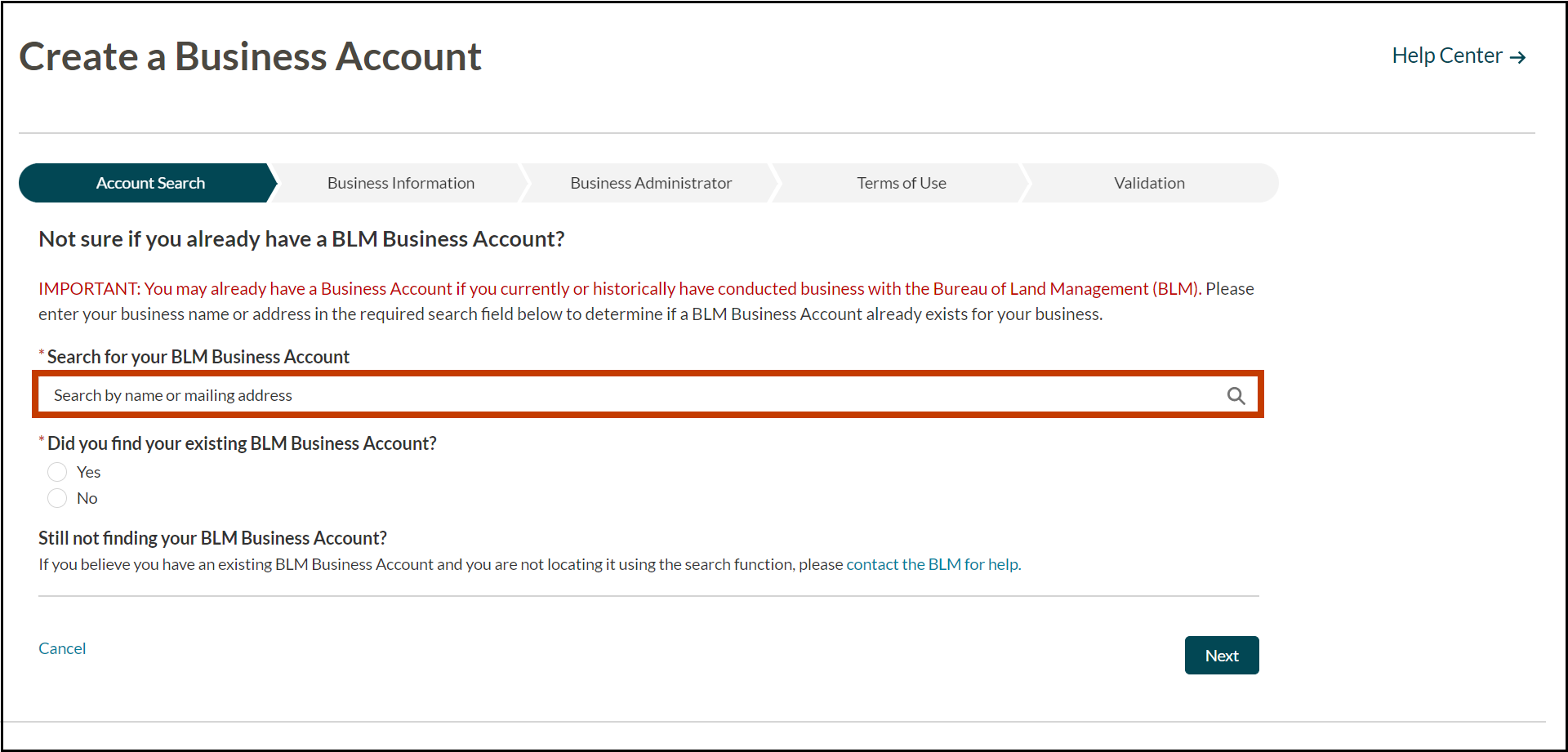Image resolution: width=1568 pixels, height=752 pixels.
Task: Click the Help Center arrow icon
Action: click(x=1519, y=57)
